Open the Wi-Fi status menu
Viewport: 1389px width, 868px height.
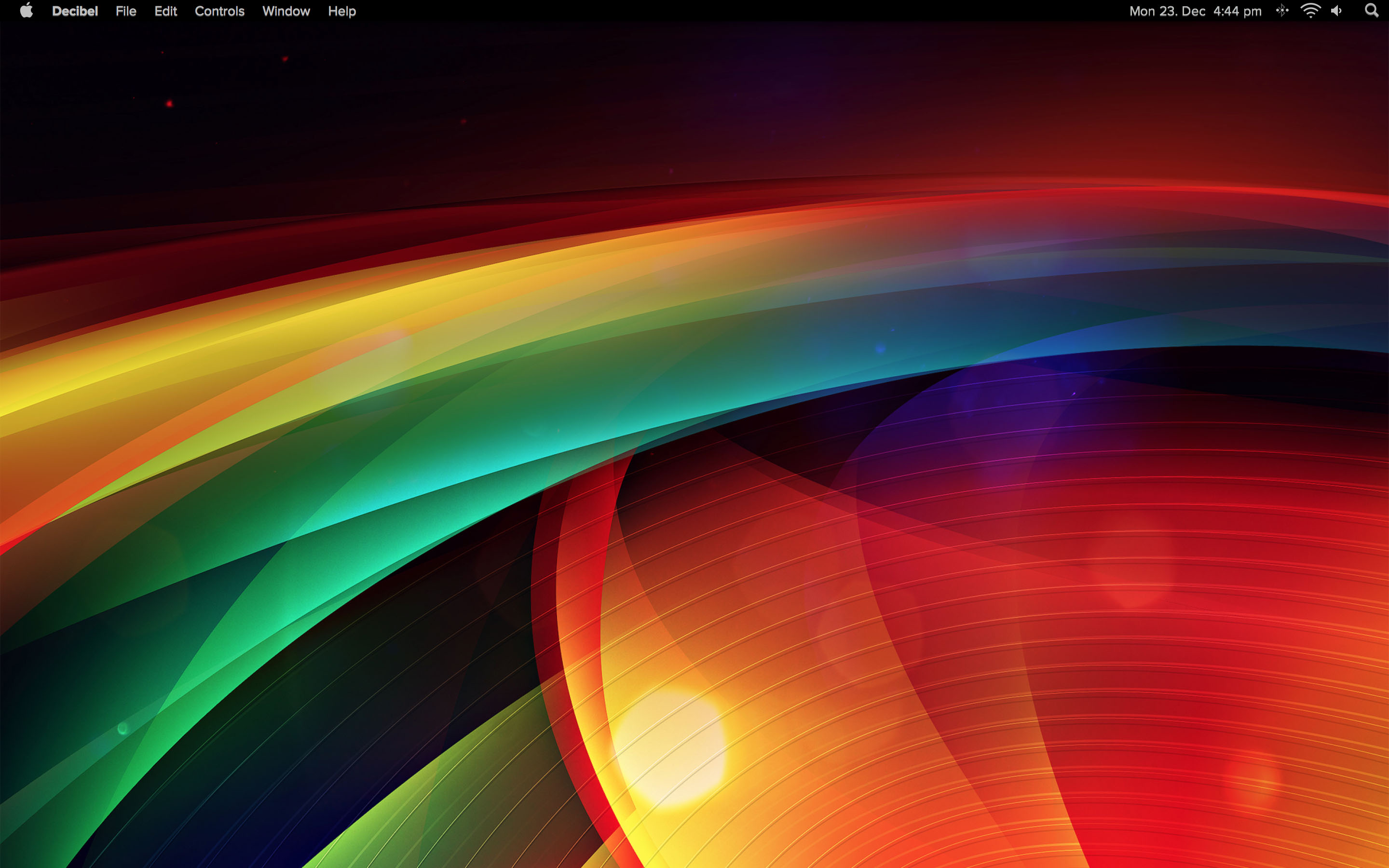1310,11
